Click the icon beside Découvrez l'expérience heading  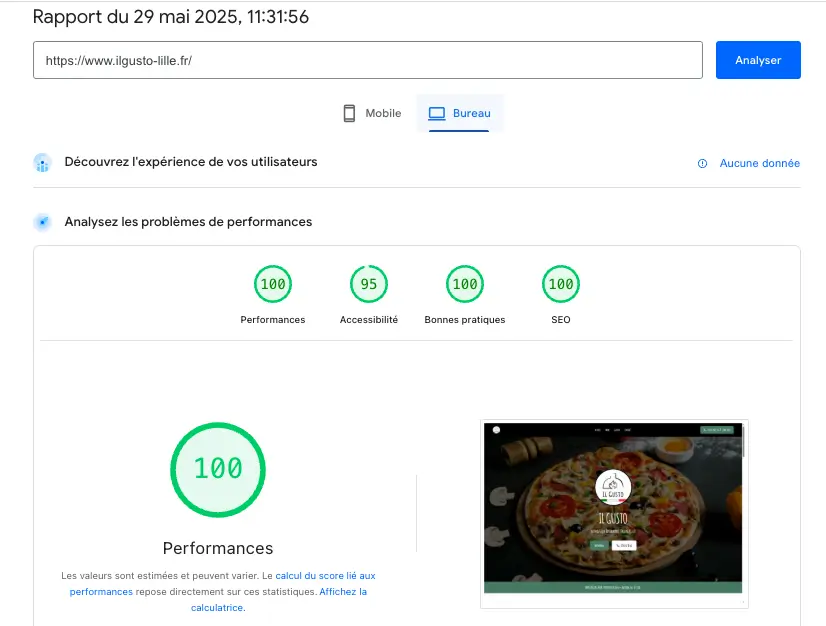point(42,162)
